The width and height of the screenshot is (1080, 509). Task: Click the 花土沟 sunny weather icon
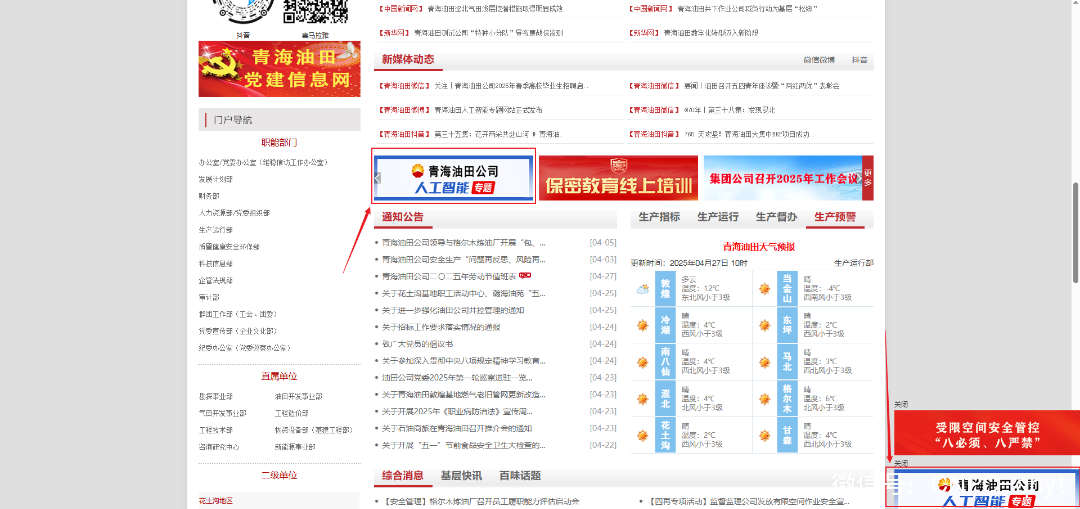[643, 435]
